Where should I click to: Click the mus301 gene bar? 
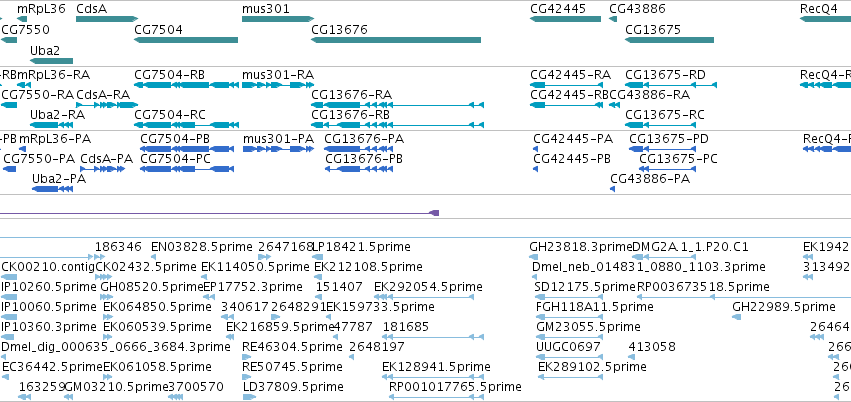278,19
